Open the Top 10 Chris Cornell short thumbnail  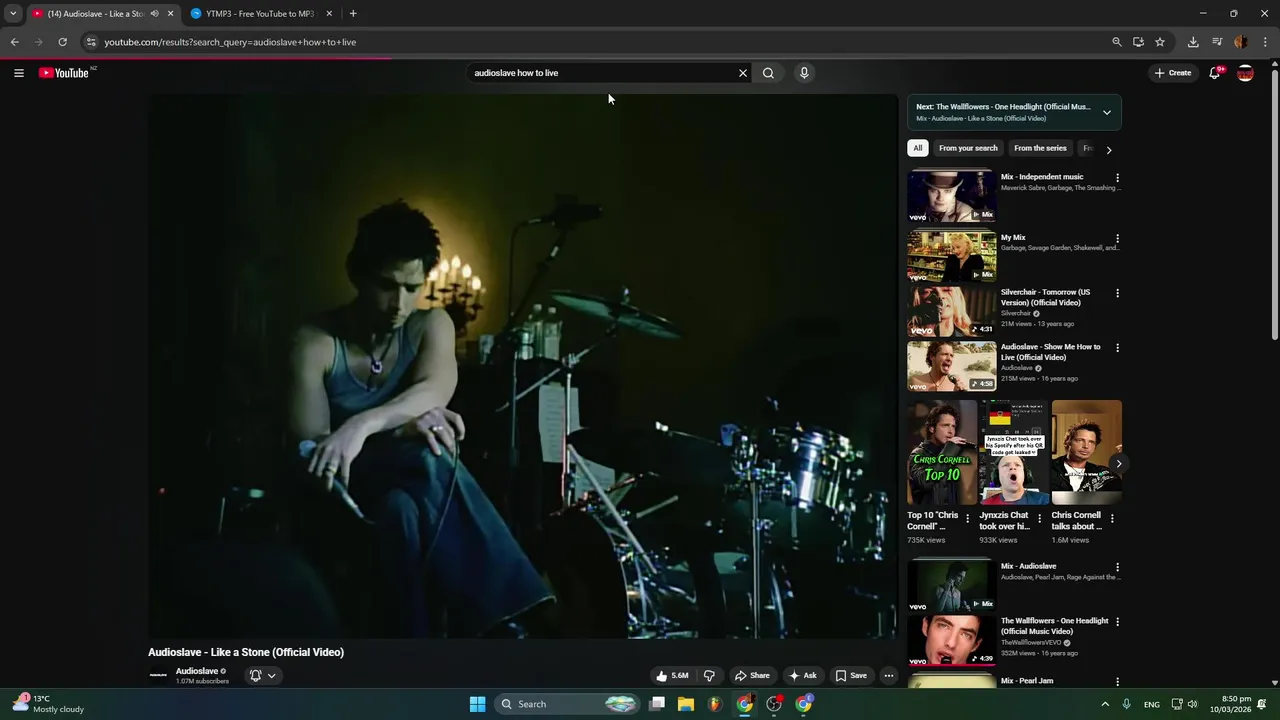942,453
